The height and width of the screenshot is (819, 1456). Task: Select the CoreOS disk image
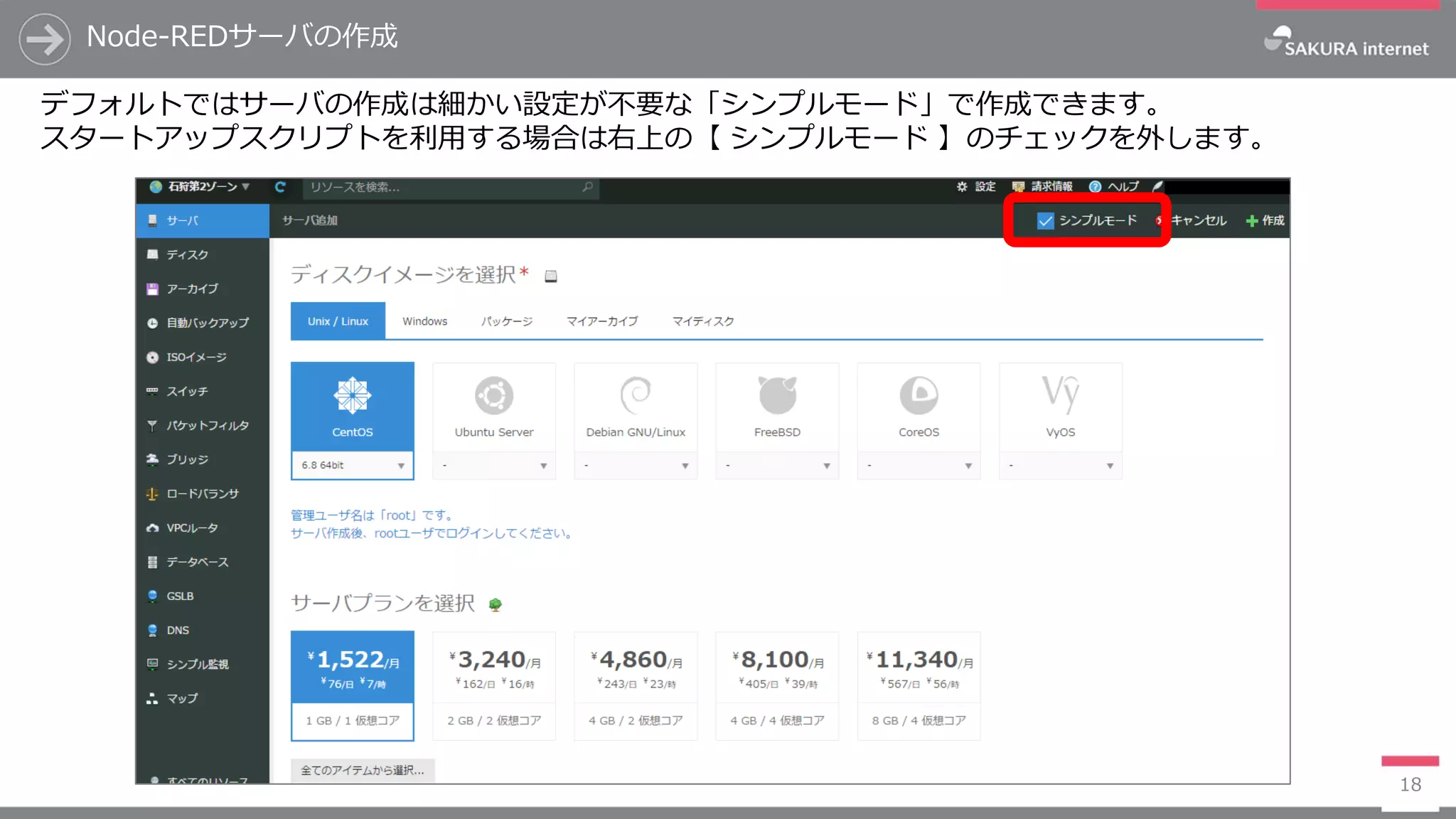coord(919,407)
